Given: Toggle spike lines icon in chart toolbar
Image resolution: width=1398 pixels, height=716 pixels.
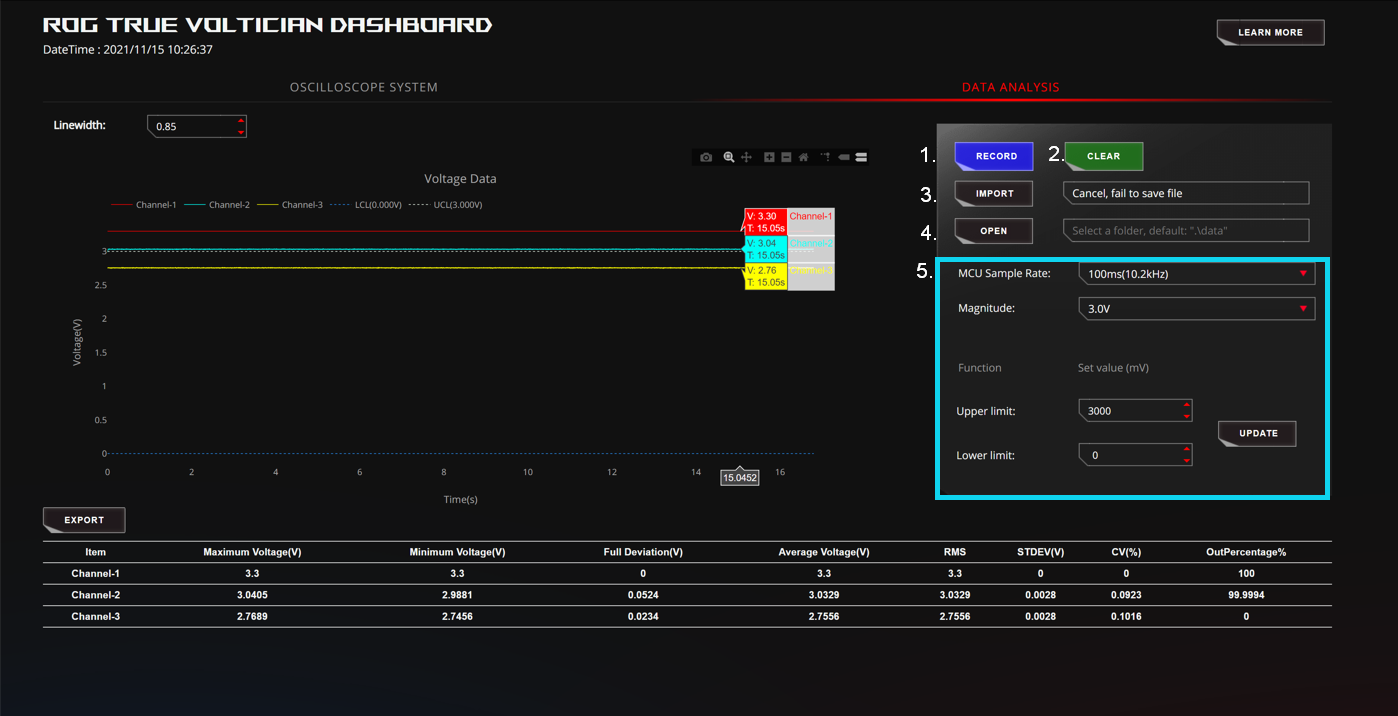Looking at the screenshot, I should (826, 157).
